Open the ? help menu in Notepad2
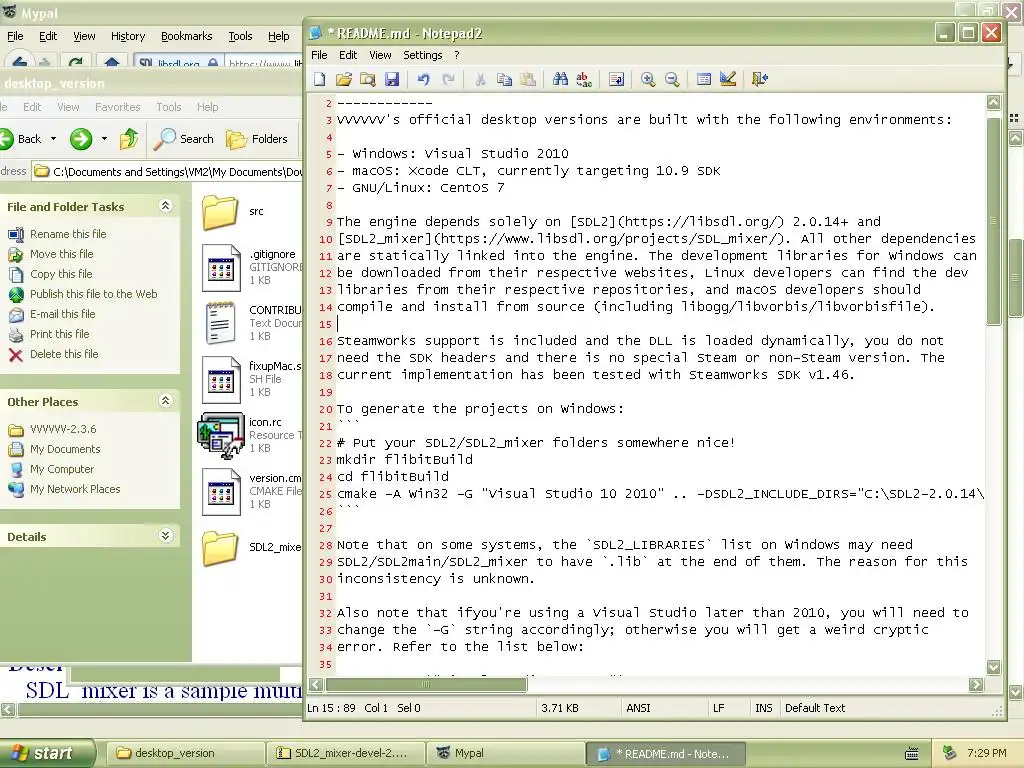 pyautogui.click(x=456, y=55)
